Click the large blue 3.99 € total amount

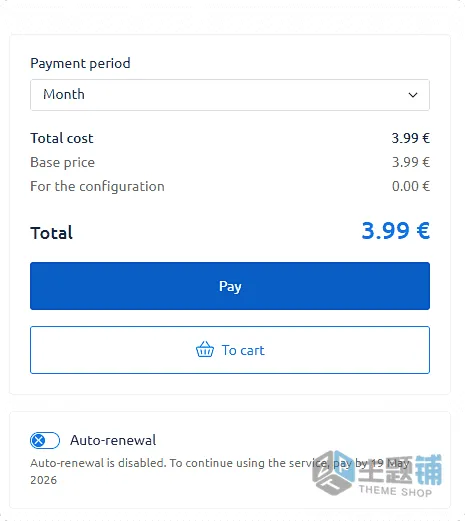point(396,231)
